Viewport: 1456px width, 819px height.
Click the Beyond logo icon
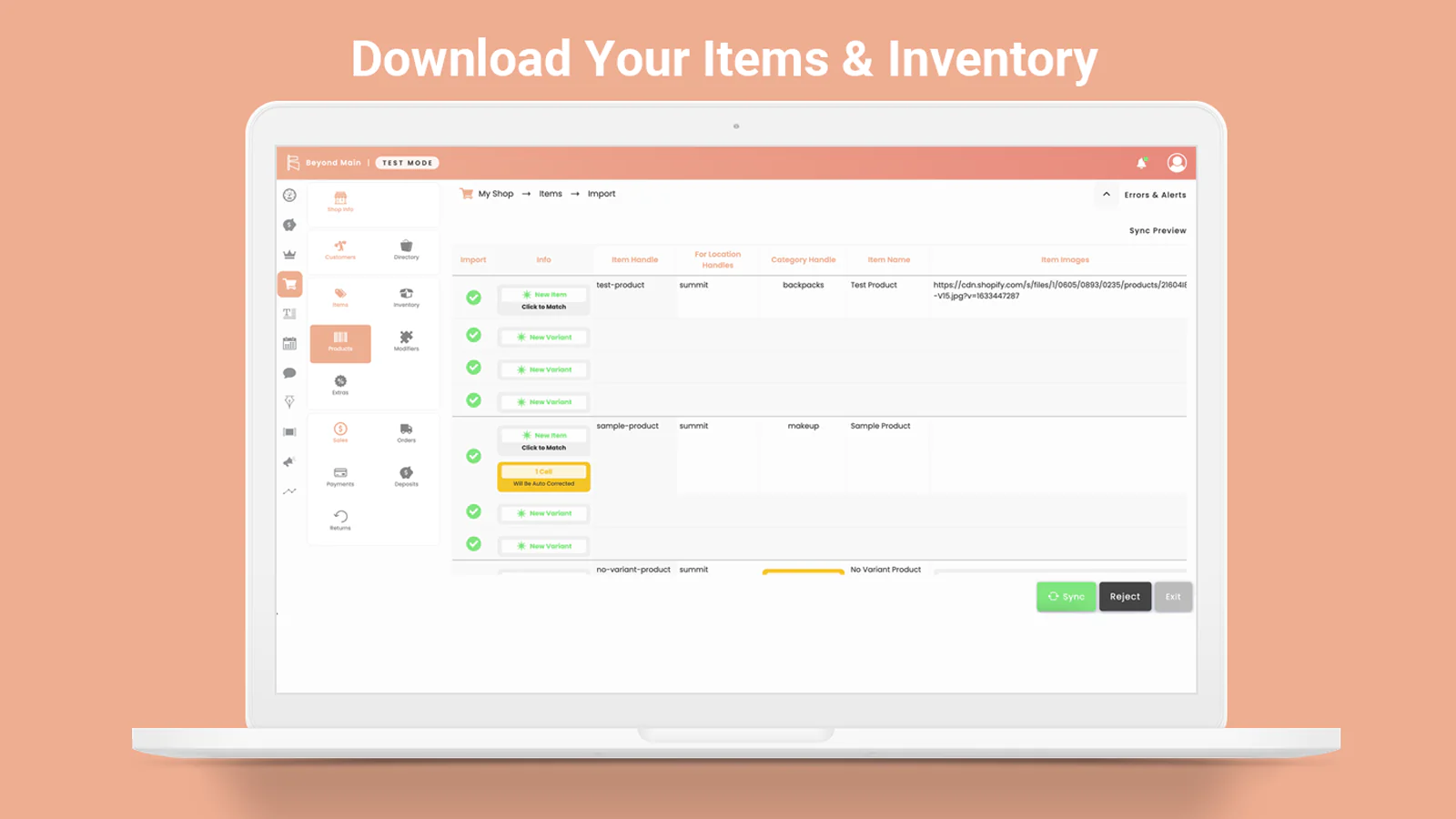click(293, 163)
